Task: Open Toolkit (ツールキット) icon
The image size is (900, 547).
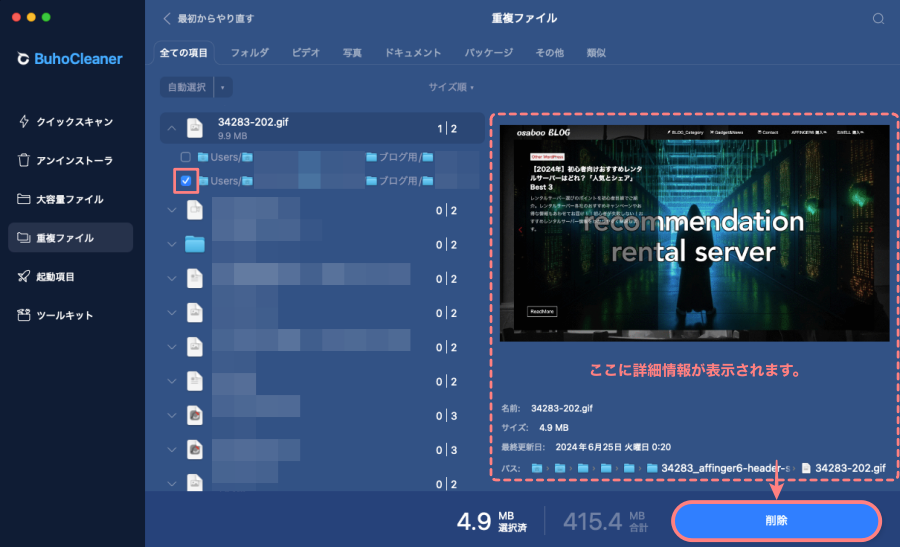Action: point(24,315)
